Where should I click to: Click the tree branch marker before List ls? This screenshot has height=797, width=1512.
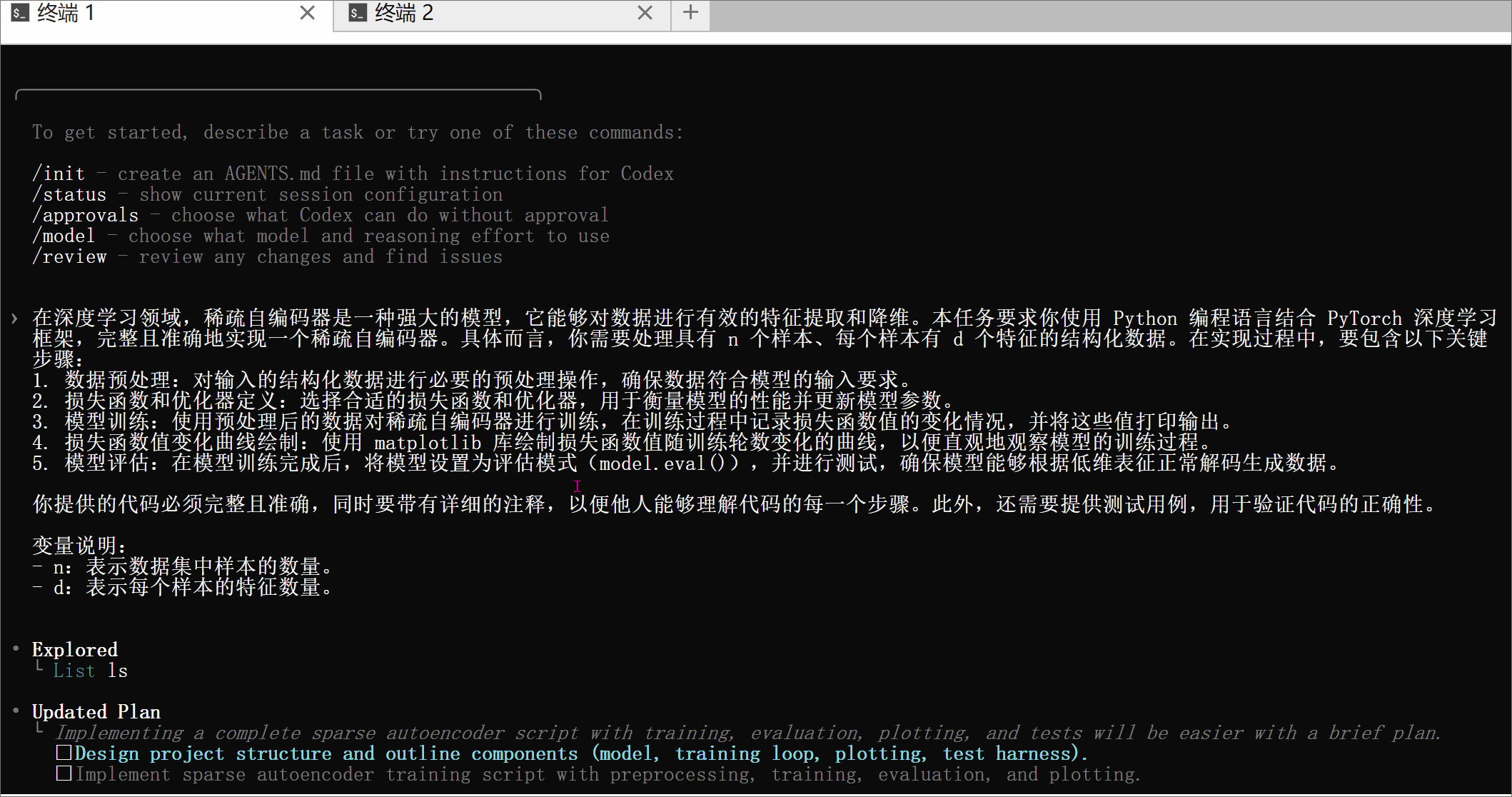click(39, 667)
